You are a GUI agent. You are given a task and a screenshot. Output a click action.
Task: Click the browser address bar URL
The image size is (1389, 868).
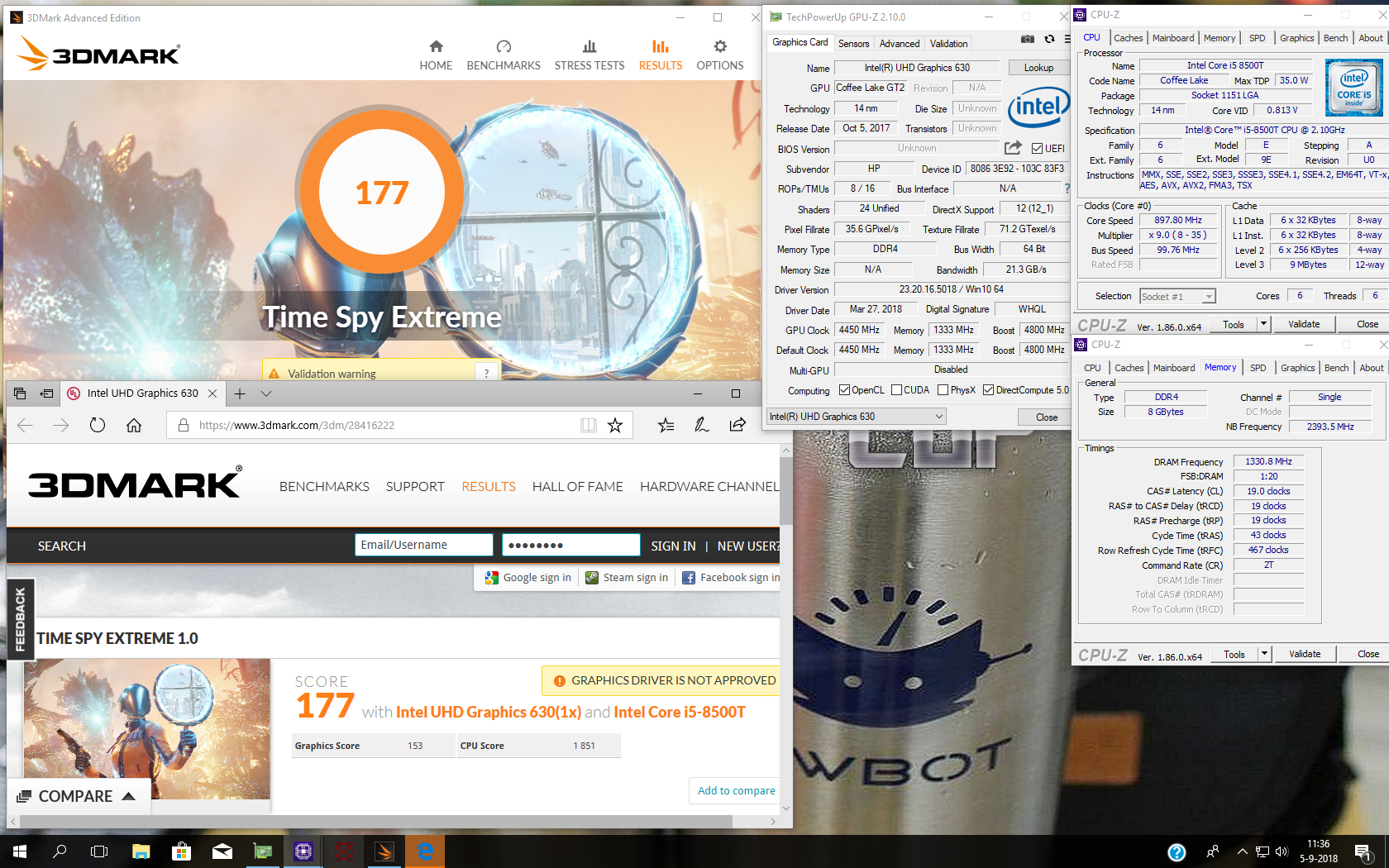coord(297,425)
